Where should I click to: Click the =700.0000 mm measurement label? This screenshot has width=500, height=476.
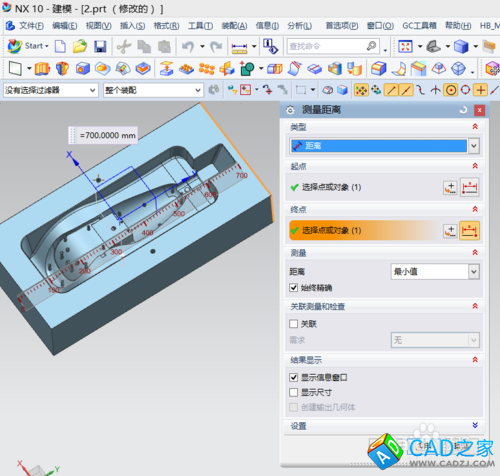(x=103, y=135)
